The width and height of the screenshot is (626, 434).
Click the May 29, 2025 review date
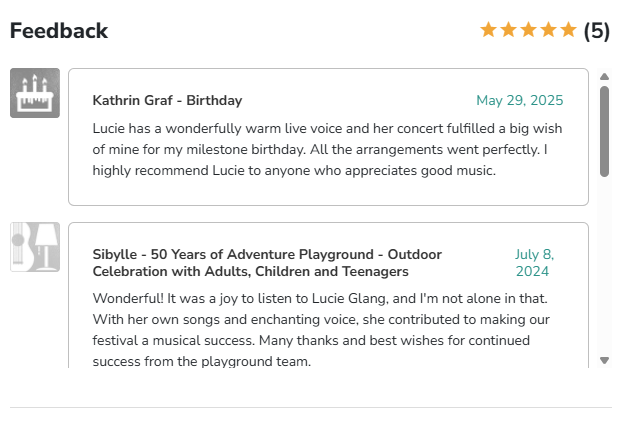click(520, 101)
